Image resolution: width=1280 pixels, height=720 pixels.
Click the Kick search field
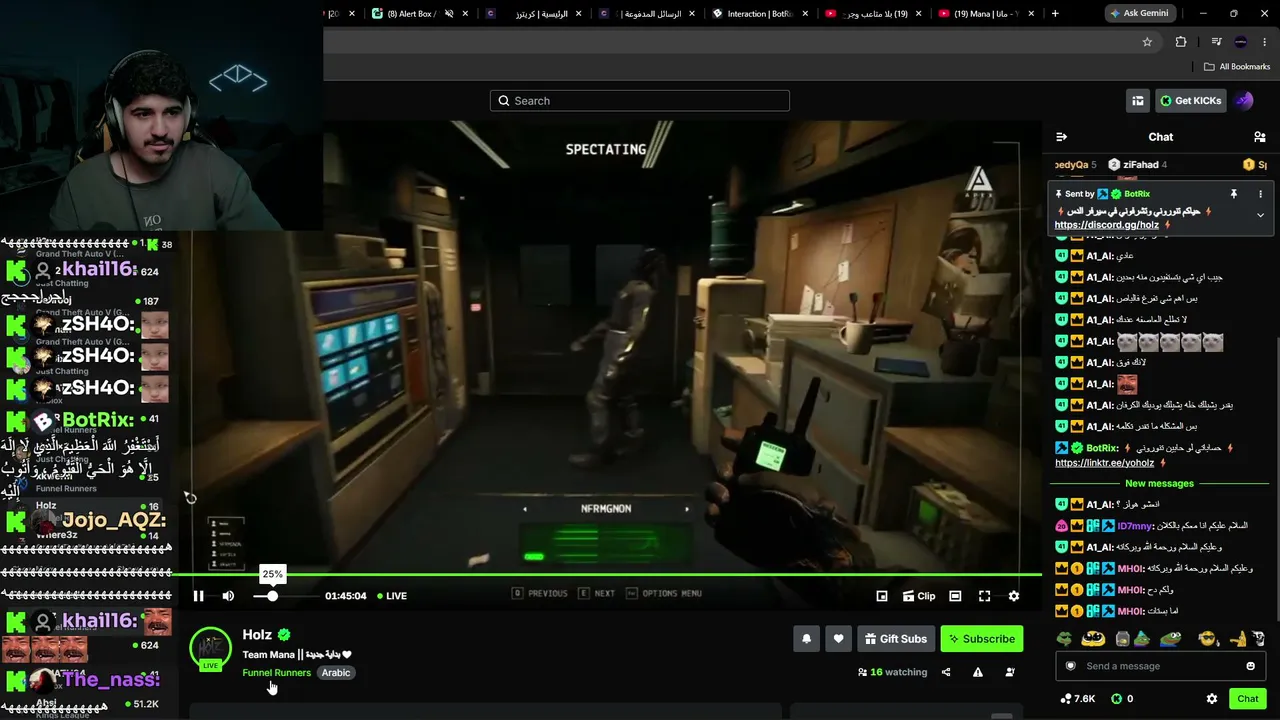tap(640, 101)
